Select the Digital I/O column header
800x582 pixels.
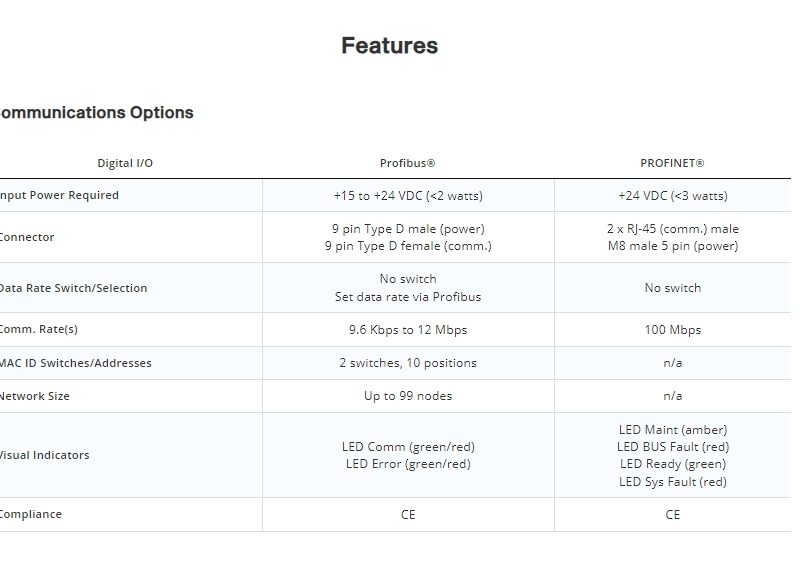coord(125,163)
